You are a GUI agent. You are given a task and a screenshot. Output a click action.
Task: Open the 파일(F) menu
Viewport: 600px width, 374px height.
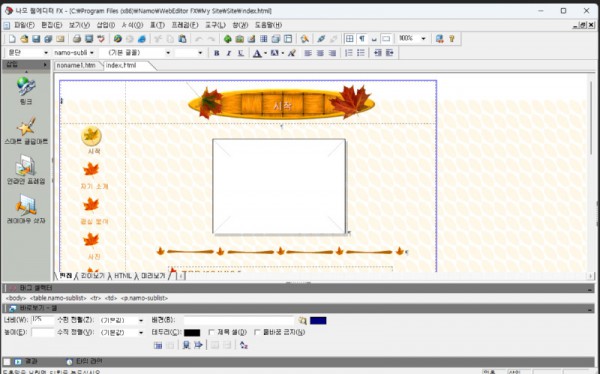24,25
